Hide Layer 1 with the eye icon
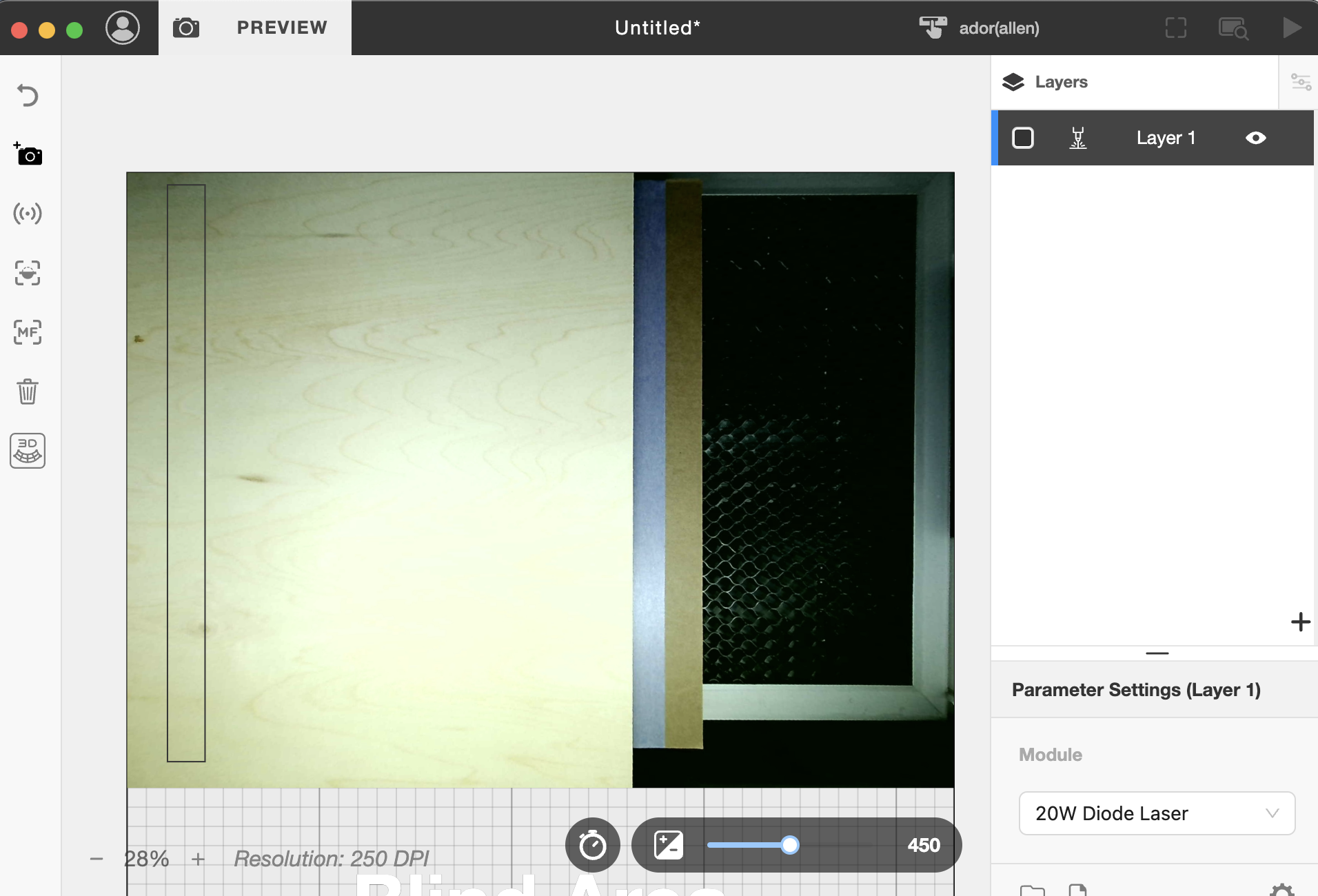This screenshot has height=896, width=1318. 1256,138
